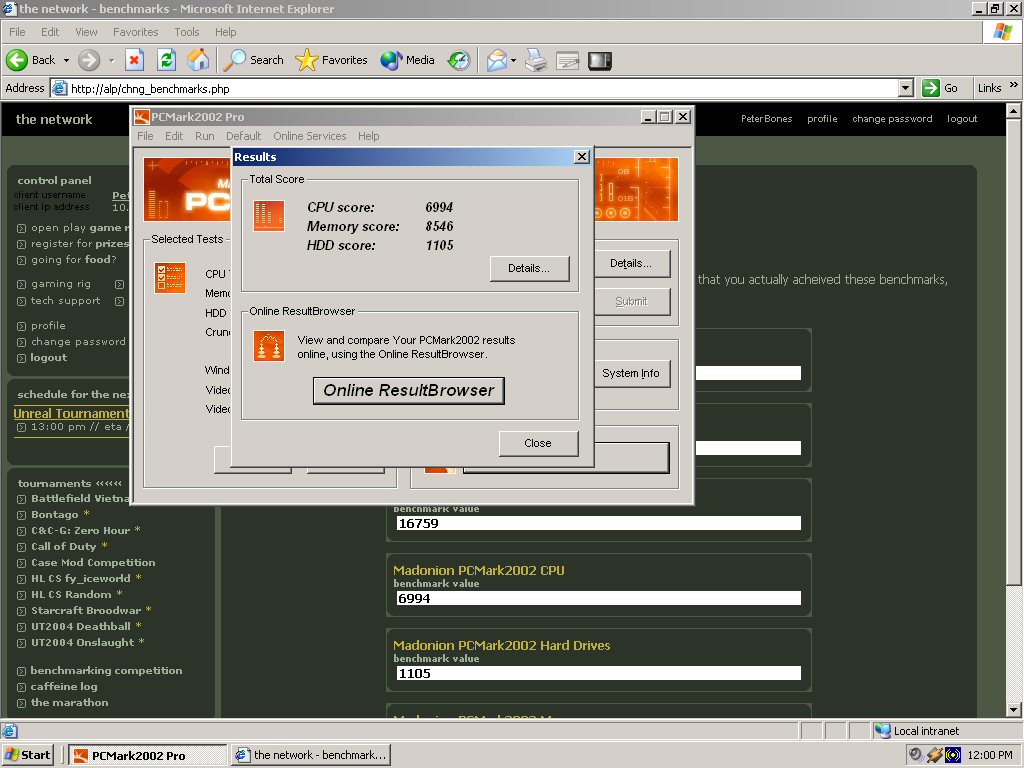Click the benchmark field containing 16759
1024x768 pixels.
click(x=599, y=523)
